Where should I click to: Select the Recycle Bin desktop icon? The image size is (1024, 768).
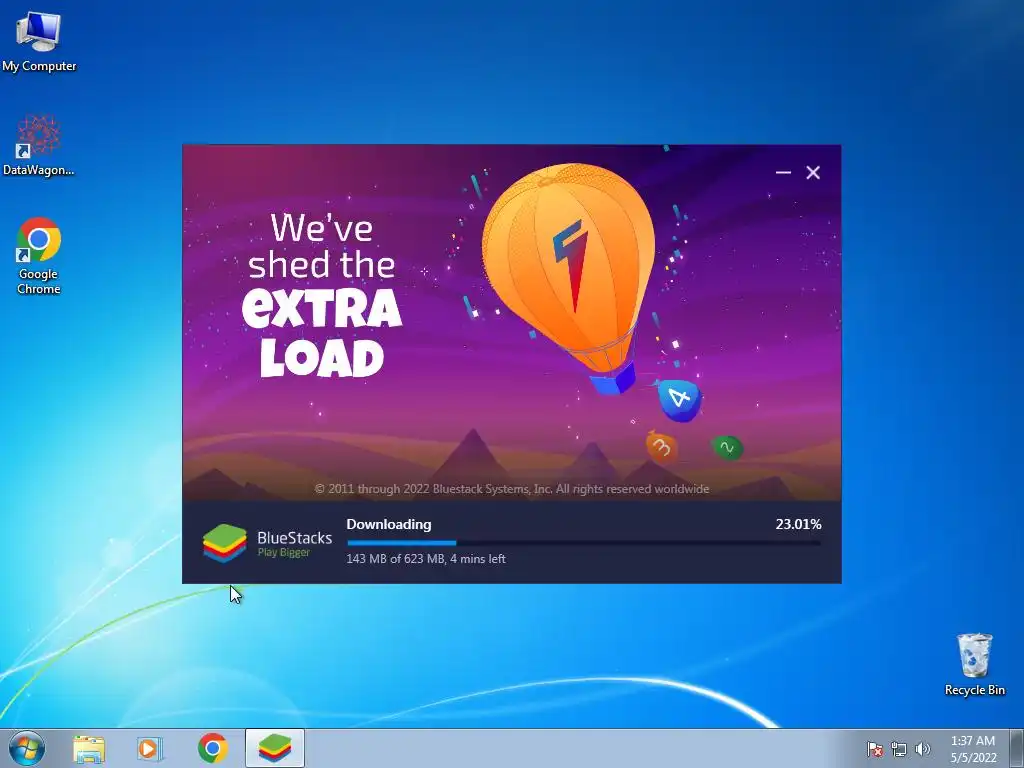[x=974, y=664]
